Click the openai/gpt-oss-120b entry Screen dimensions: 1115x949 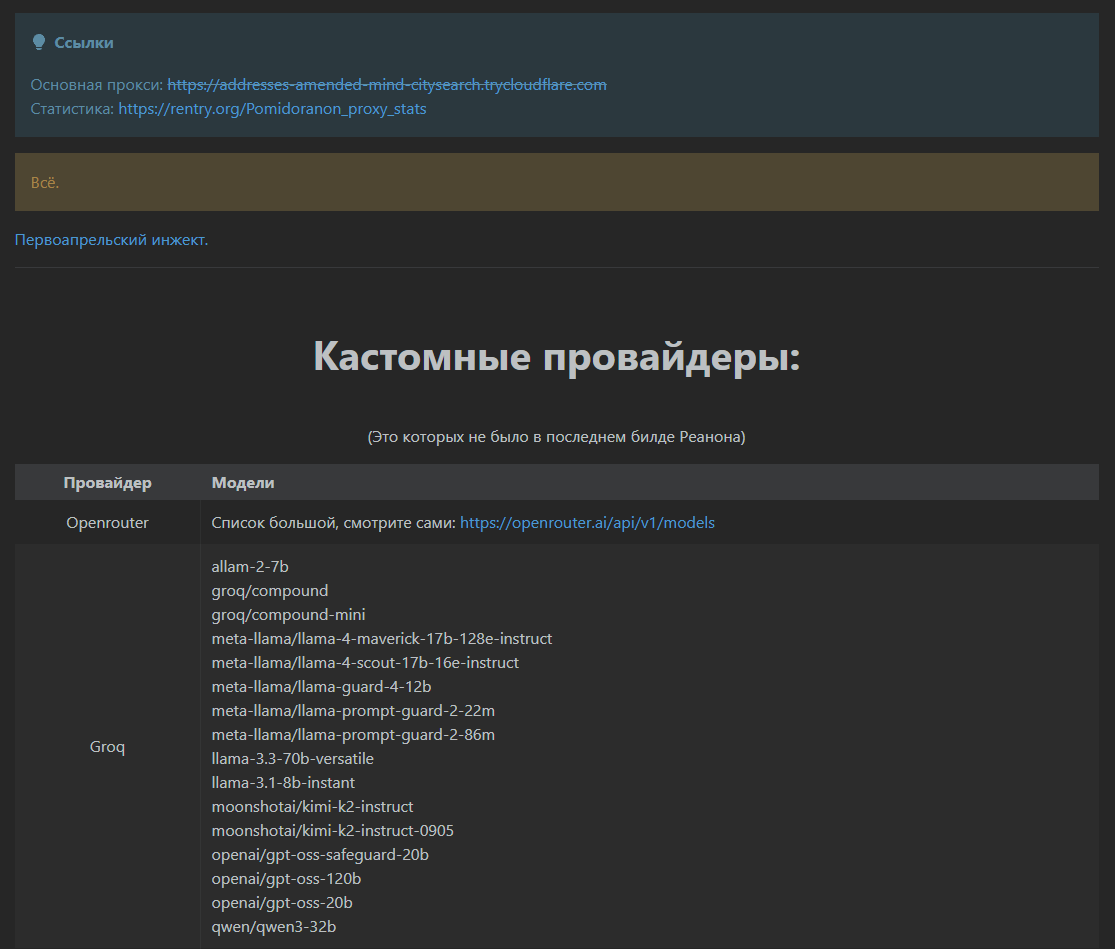click(286, 879)
